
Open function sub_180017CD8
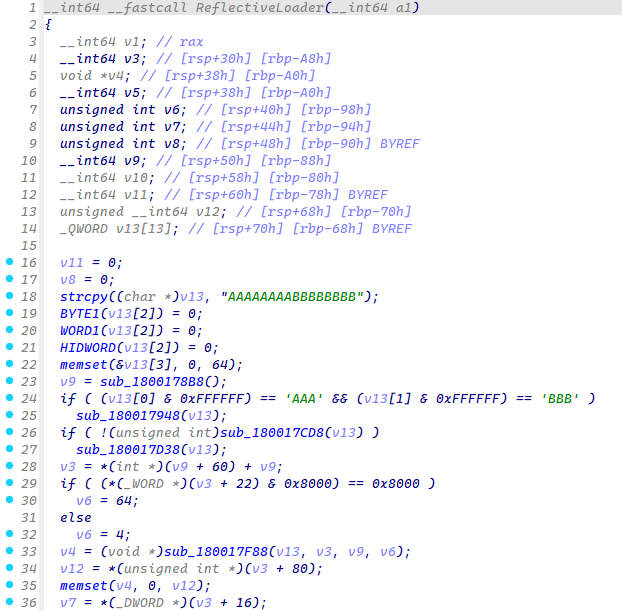(272, 432)
